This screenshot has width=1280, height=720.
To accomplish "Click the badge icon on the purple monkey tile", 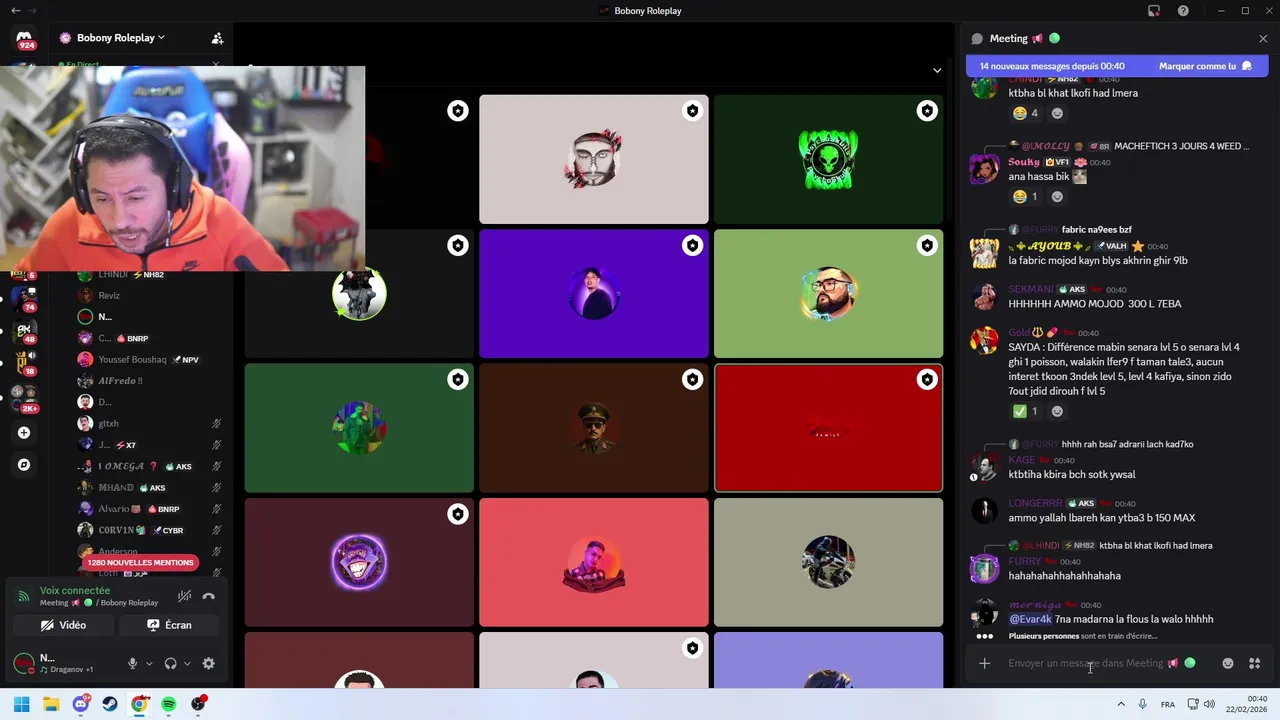I will pyautogui.click(x=457, y=514).
